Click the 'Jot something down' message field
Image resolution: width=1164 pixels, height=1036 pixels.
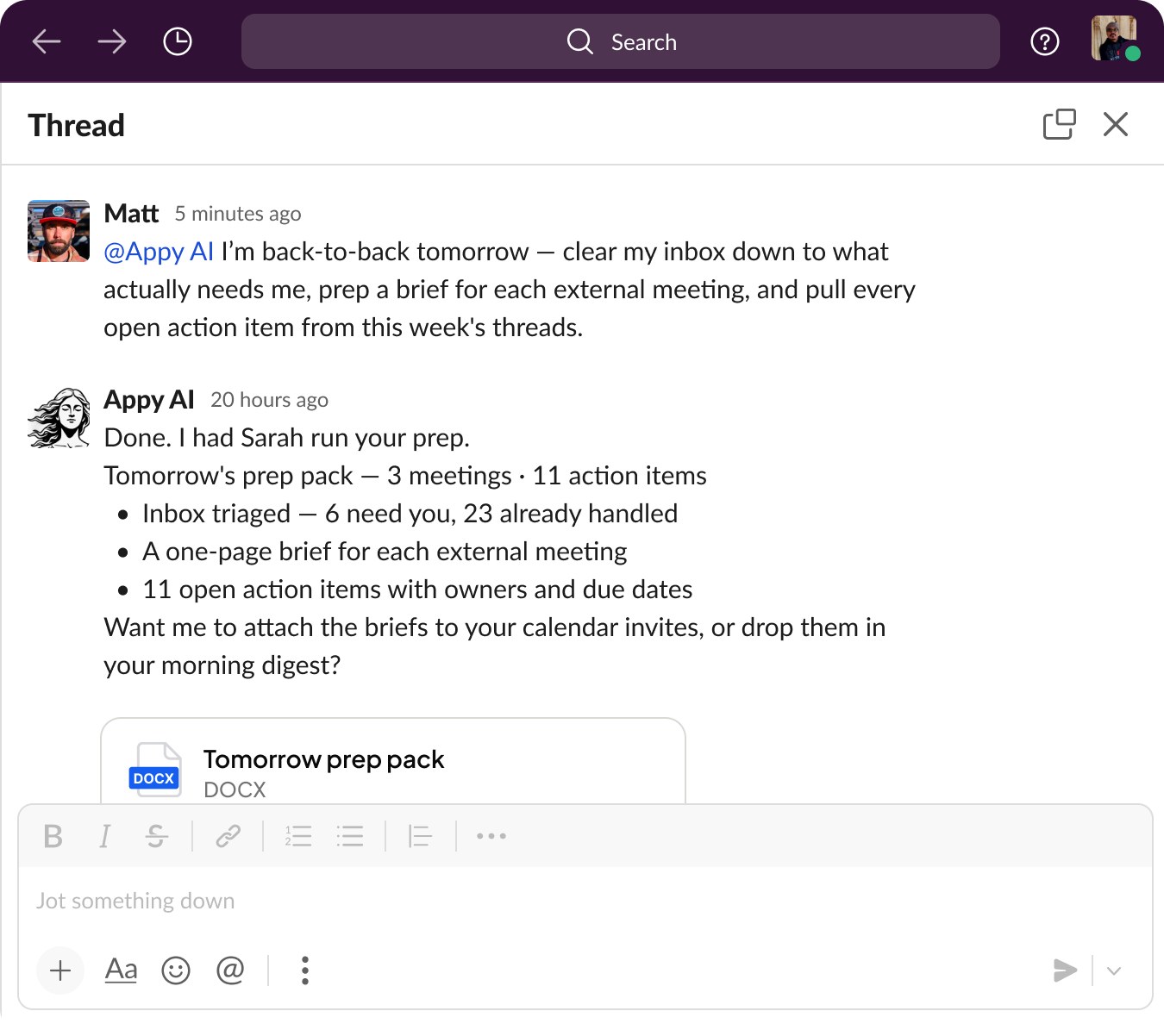coord(585,901)
